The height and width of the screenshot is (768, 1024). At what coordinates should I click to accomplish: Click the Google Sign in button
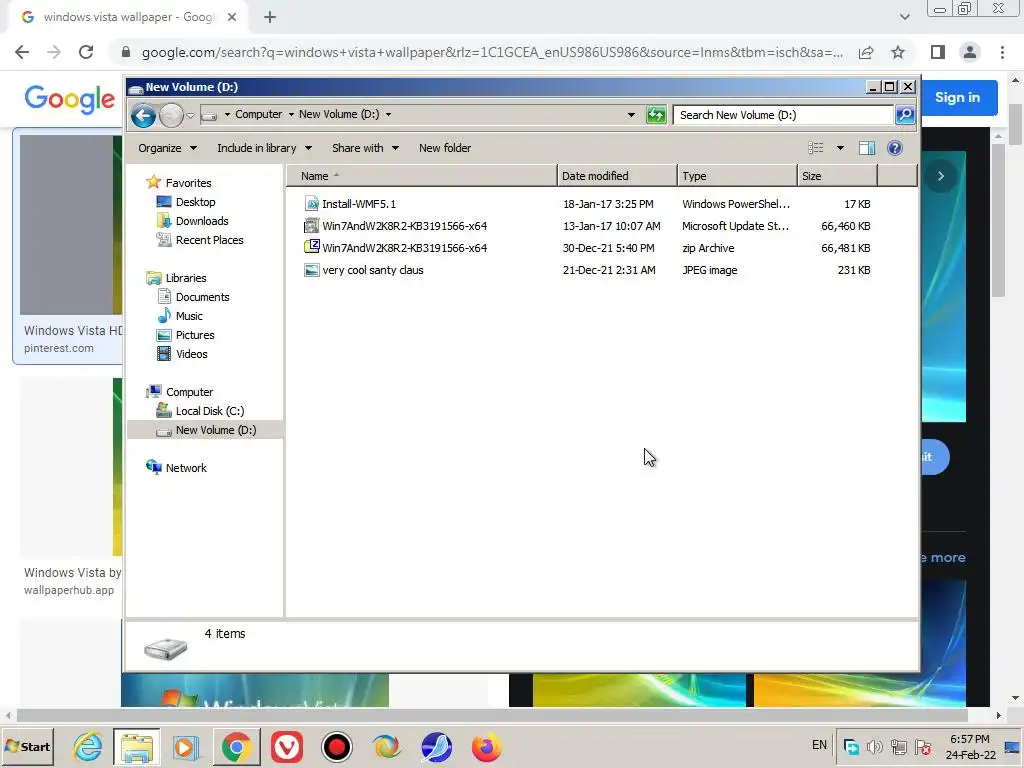pos(957,97)
